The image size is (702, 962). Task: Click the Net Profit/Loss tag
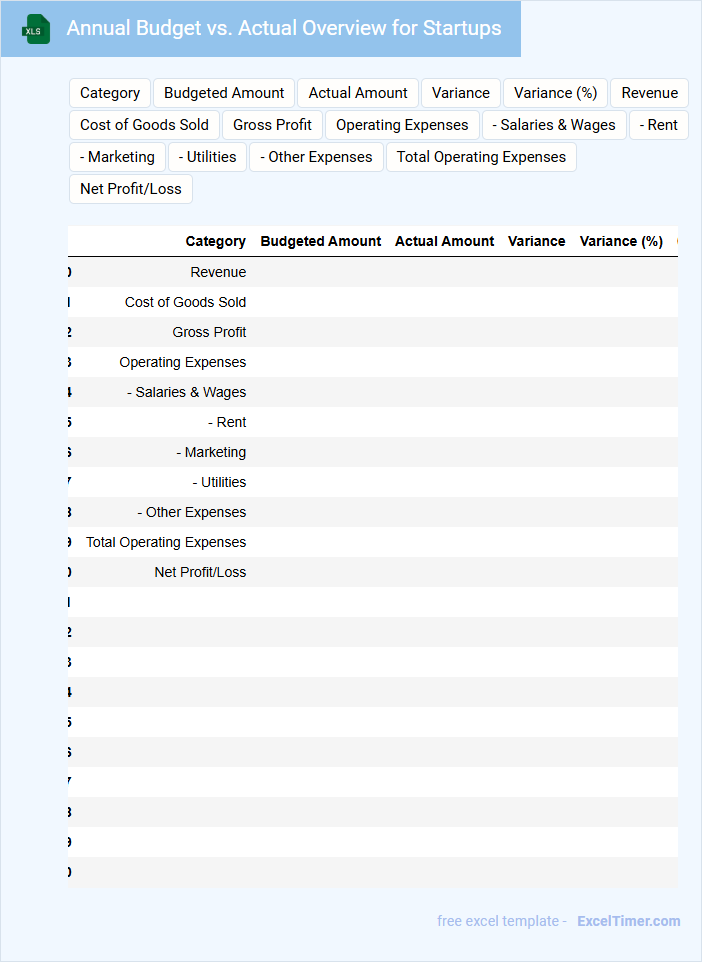131,189
